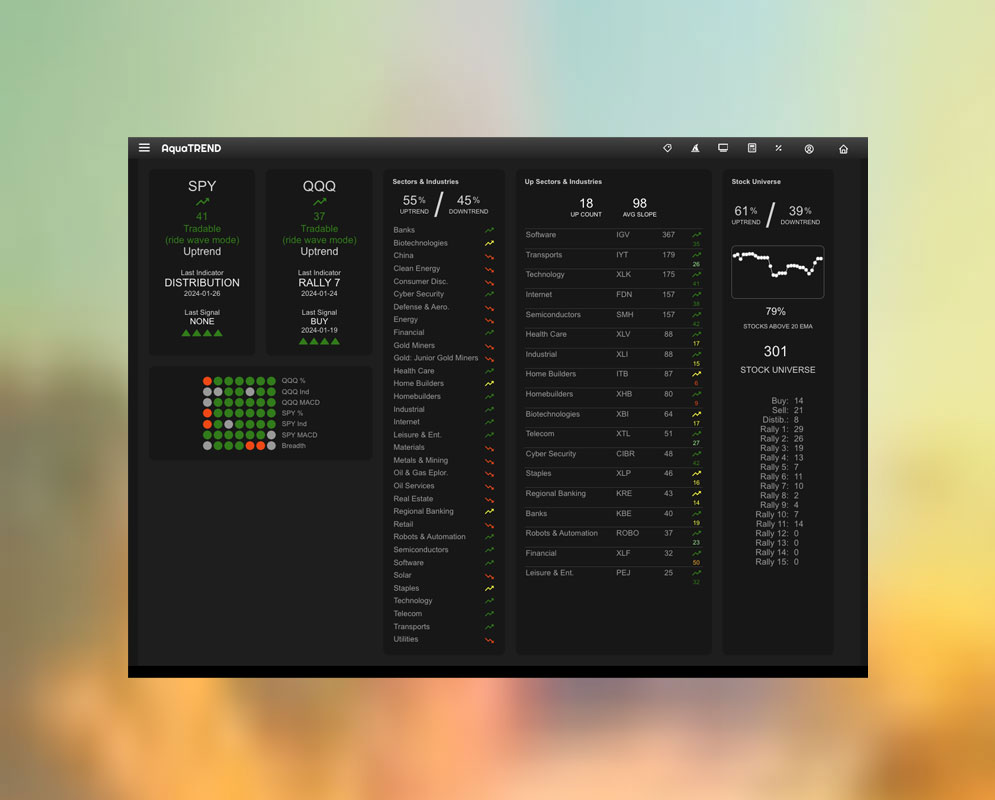Click the ROBO ticker symbol

pos(628,533)
